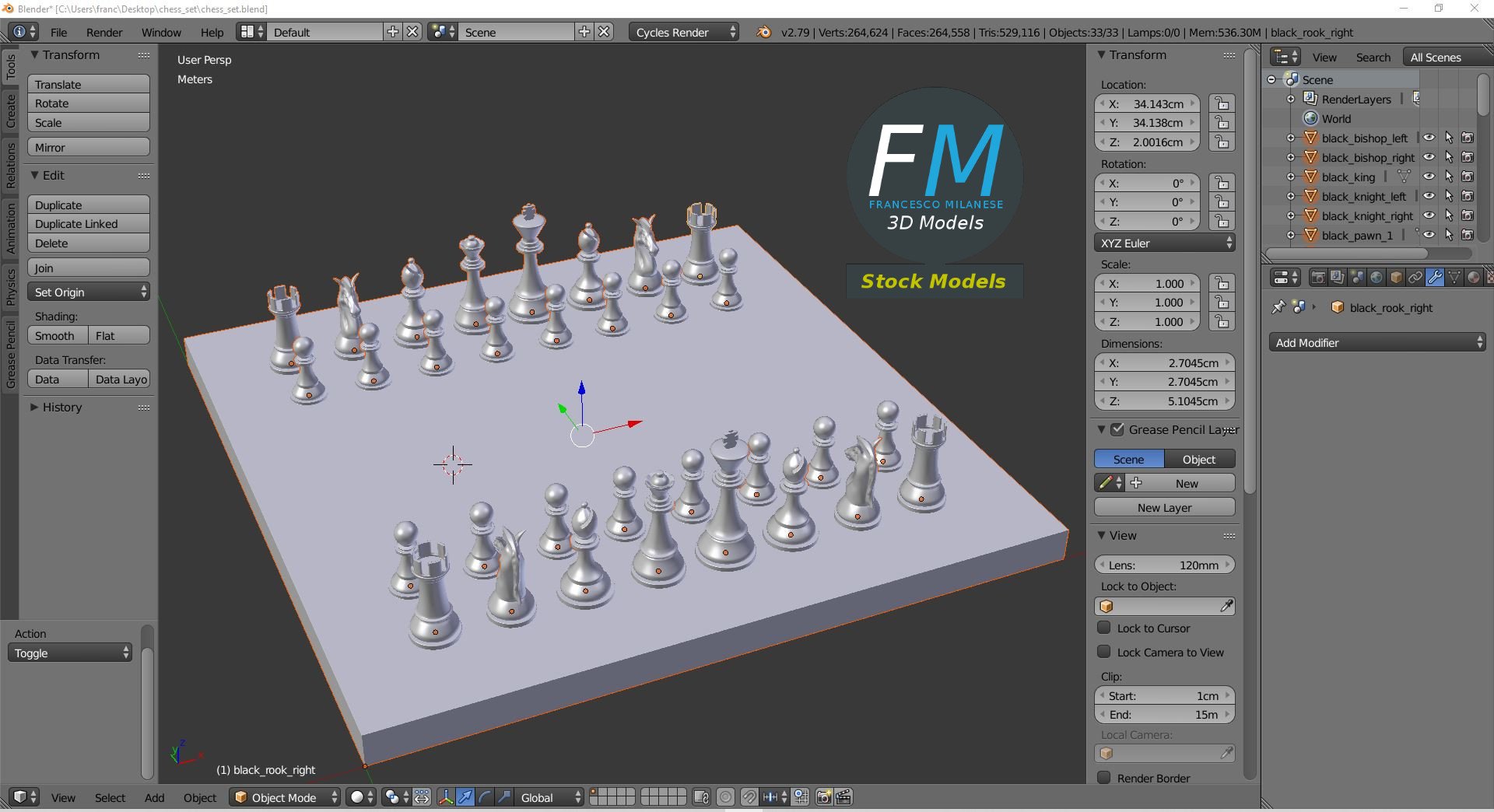Viewport: 1494px width, 812px height.
Task: Click the Toggle action selector in Action panel
Action: [68, 653]
